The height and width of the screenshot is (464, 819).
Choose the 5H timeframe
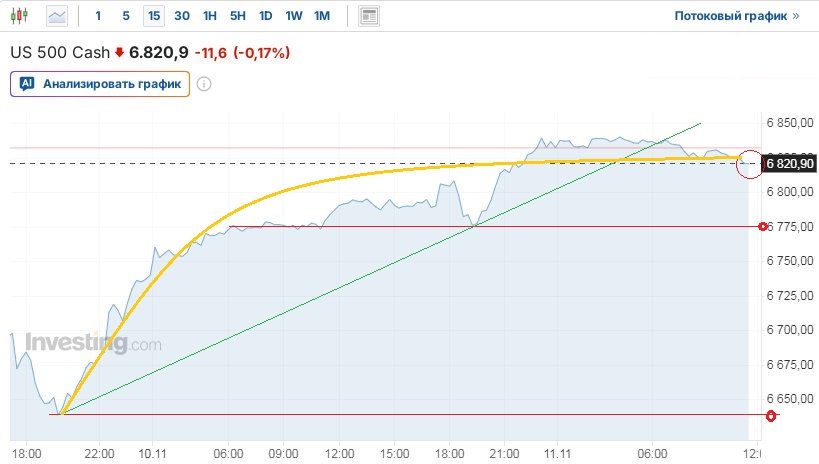point(237,16)
